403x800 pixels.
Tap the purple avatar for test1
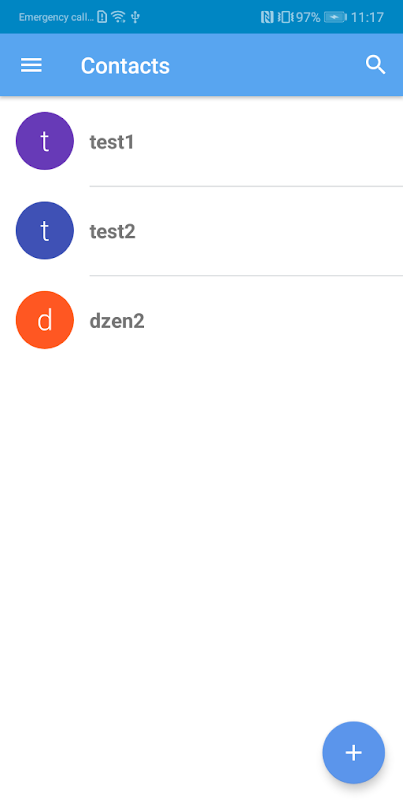click(x=45, y=141)
